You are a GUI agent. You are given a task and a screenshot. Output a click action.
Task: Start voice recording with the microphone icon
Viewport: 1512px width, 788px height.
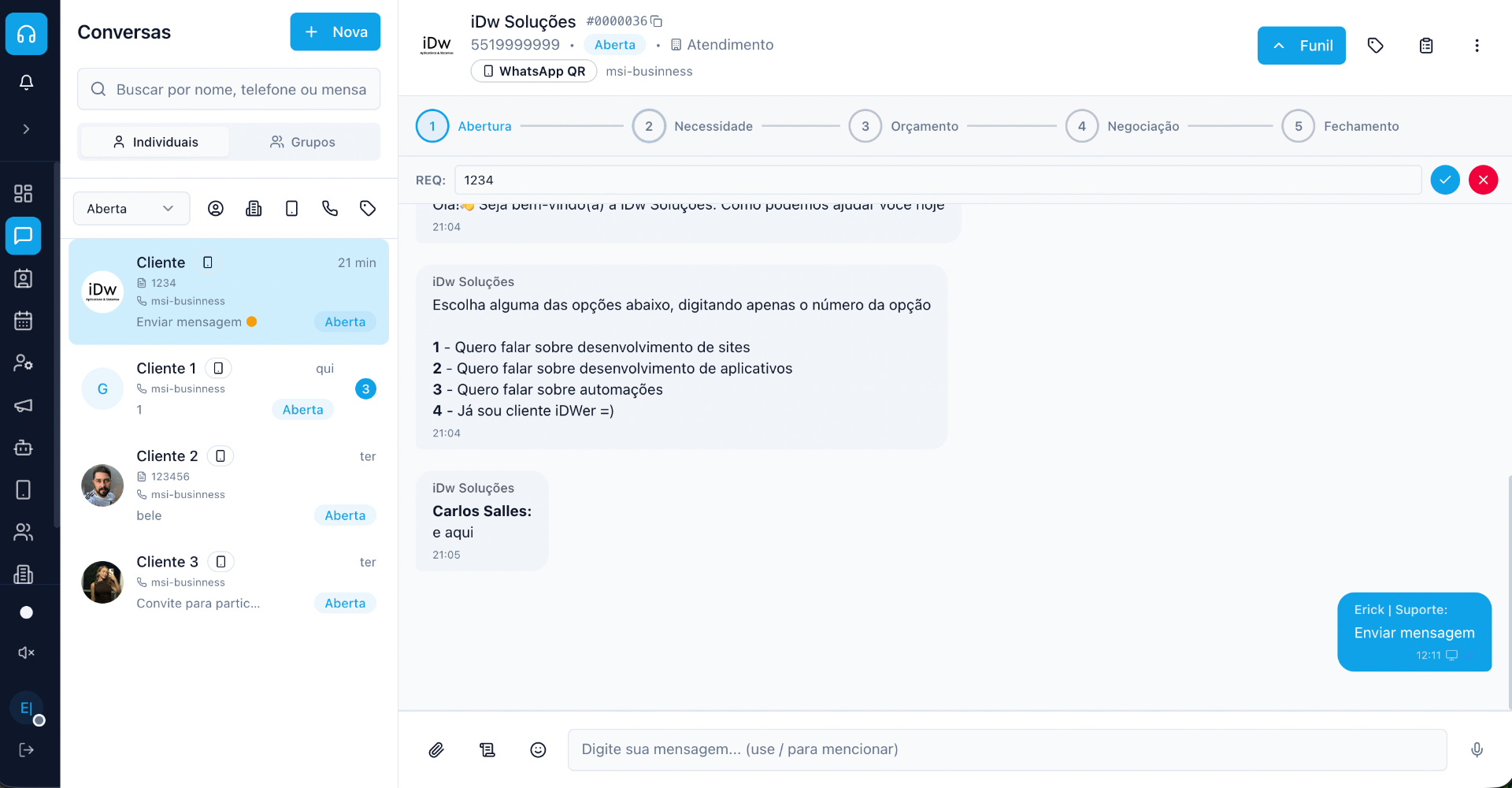point(1477,749)
